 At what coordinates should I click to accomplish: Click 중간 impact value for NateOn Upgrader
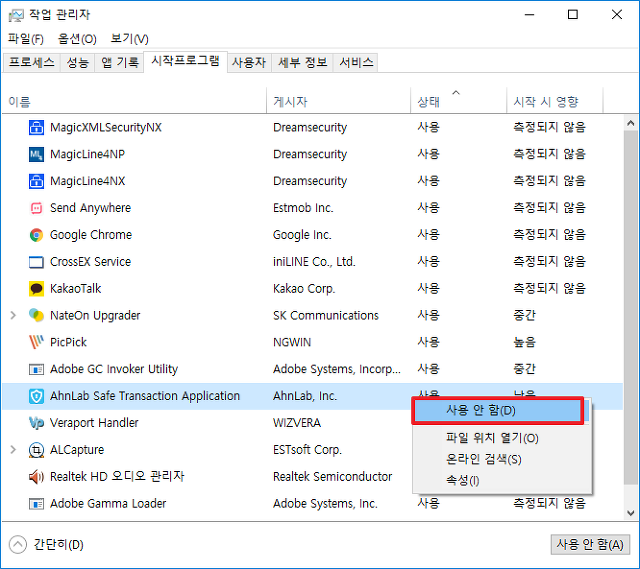click(524, 316)
